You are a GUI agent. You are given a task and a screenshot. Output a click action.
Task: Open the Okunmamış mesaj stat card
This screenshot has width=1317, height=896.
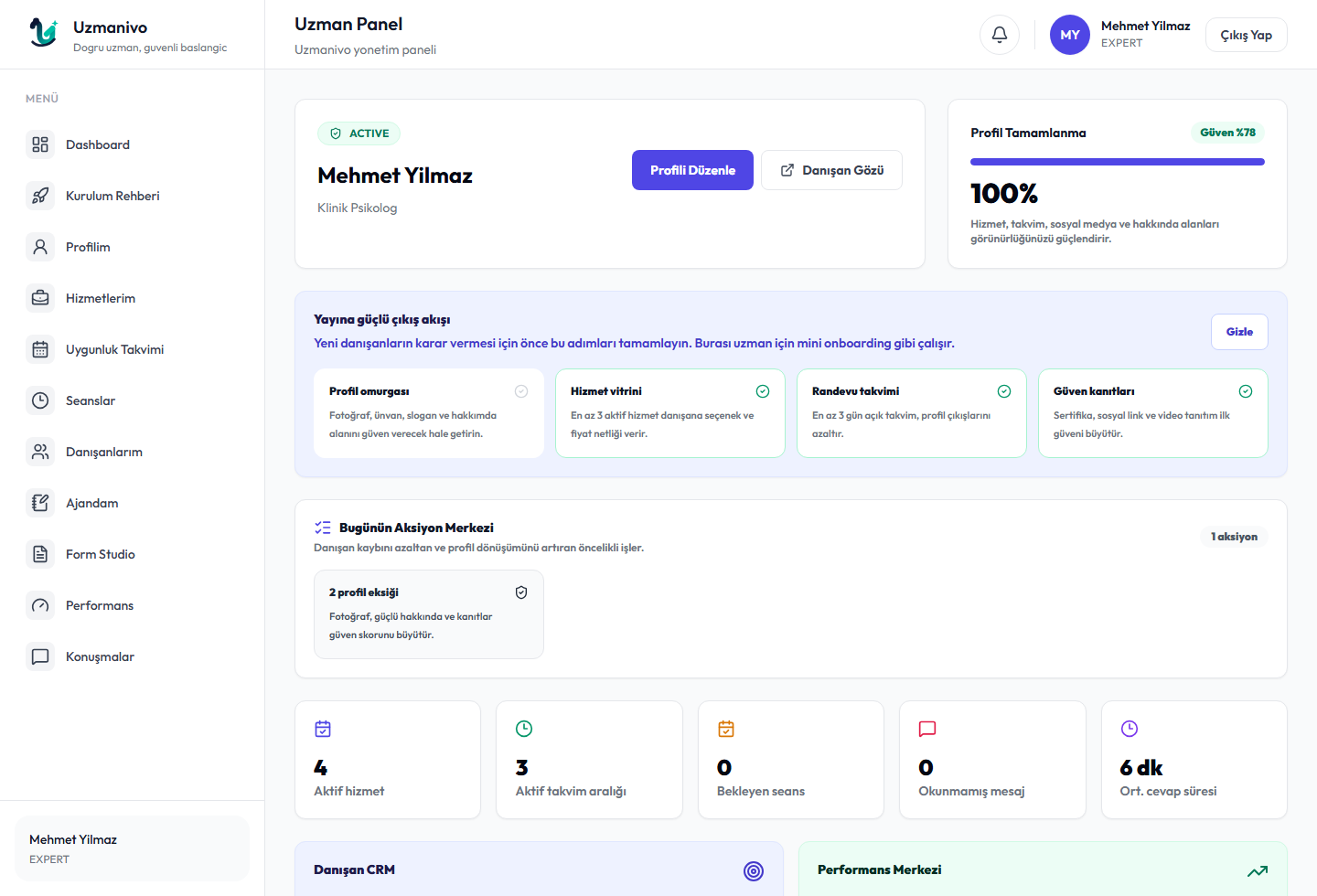[992, 760]
